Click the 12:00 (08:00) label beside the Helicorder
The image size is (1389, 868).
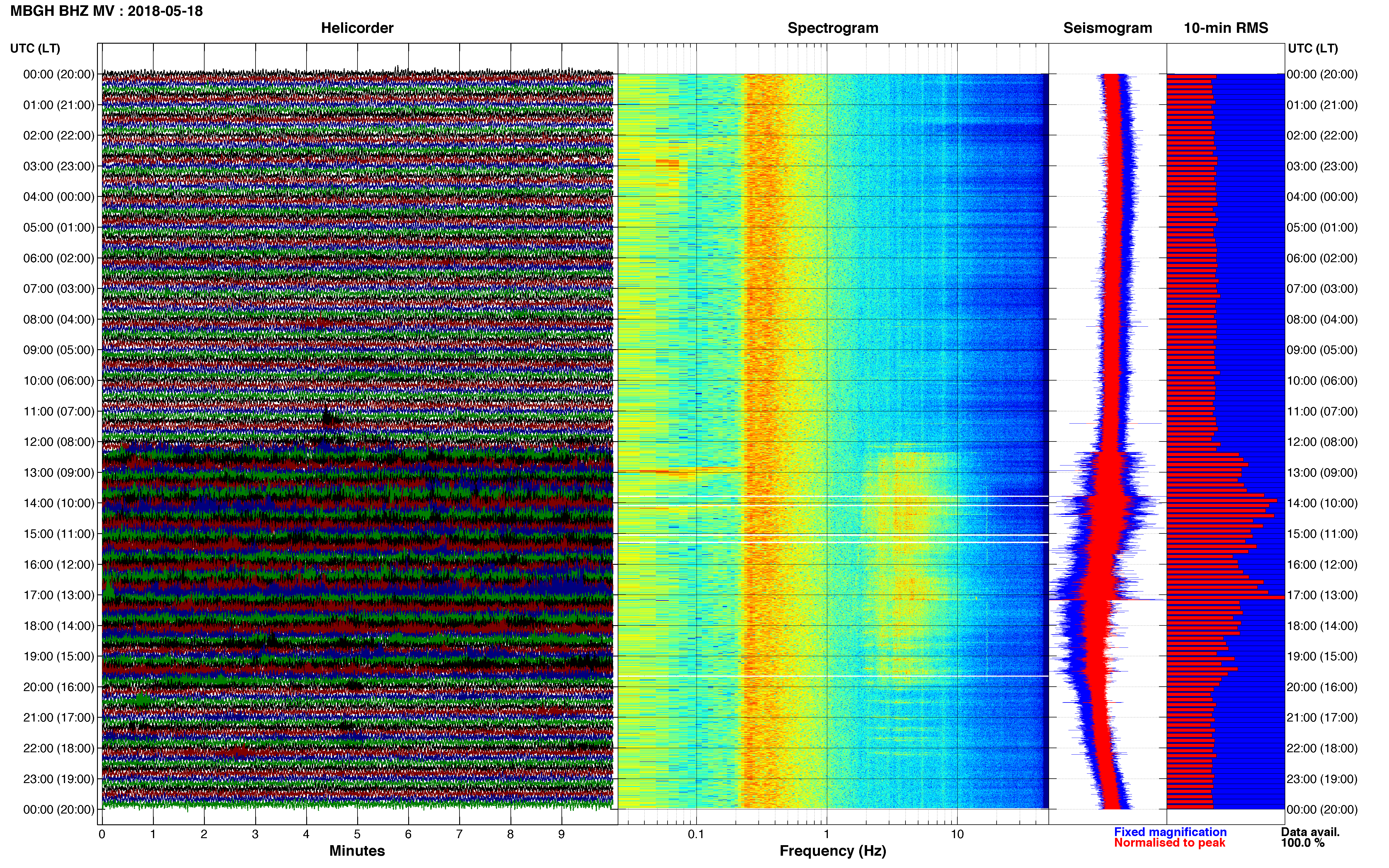(59, 442)
